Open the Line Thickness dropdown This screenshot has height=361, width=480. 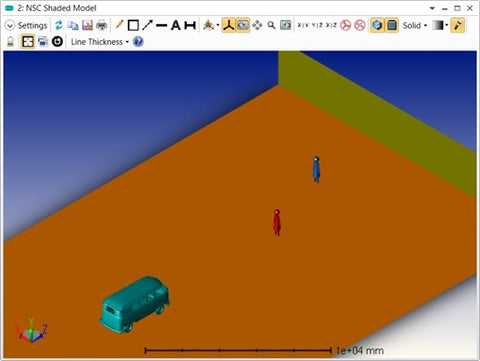point(100,42)
